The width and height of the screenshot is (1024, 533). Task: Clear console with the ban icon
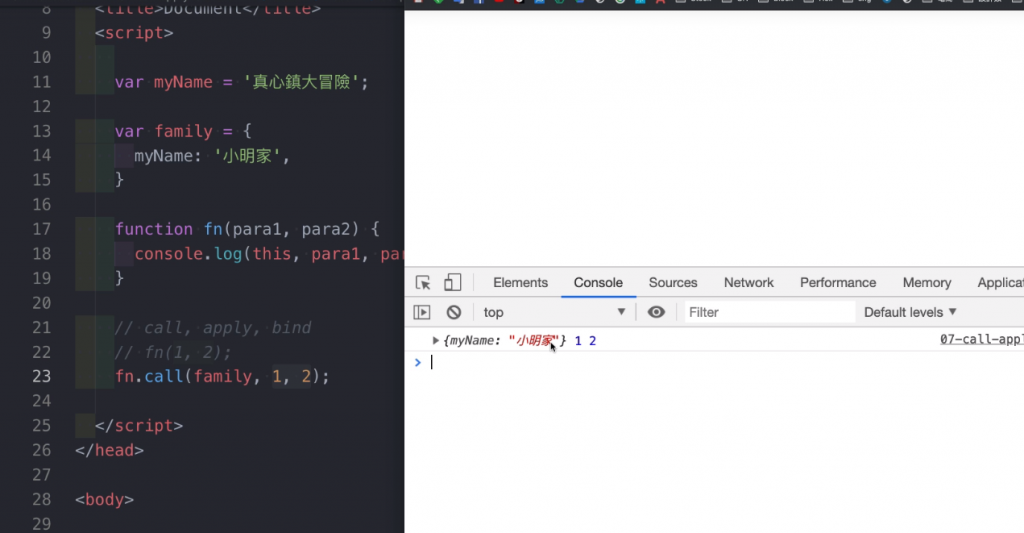454,312
